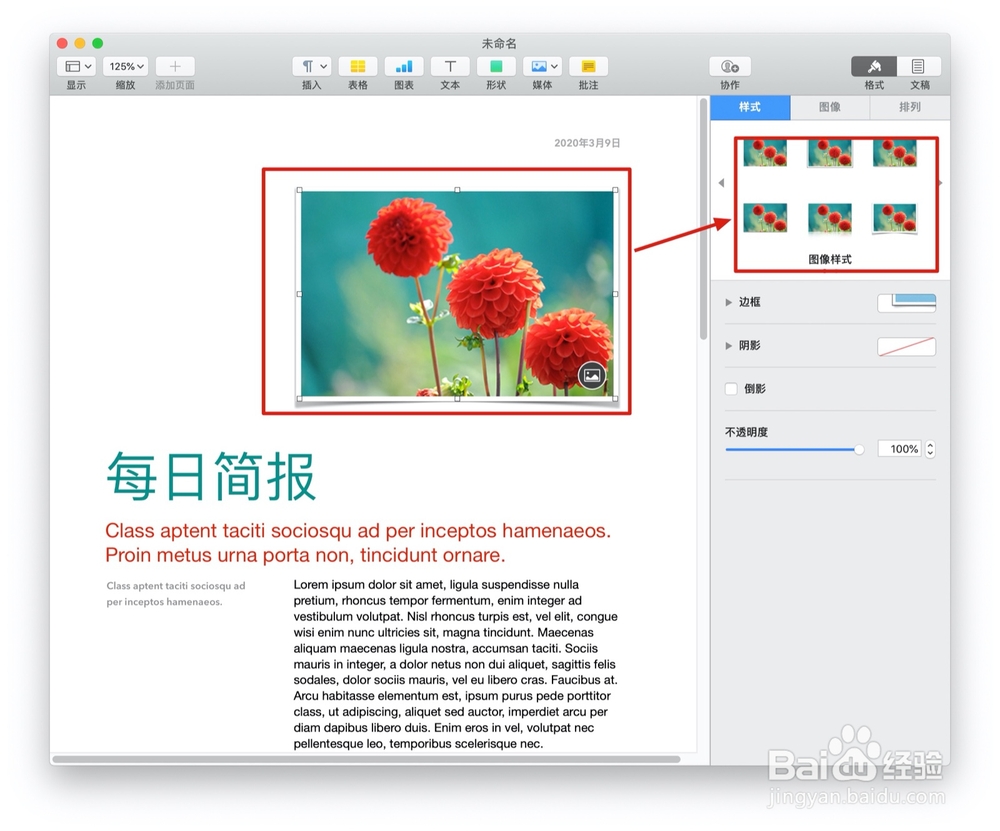Switch to the 图像 (Image) tab
This screenshot has width=1000, height=831.
[830, 107]
